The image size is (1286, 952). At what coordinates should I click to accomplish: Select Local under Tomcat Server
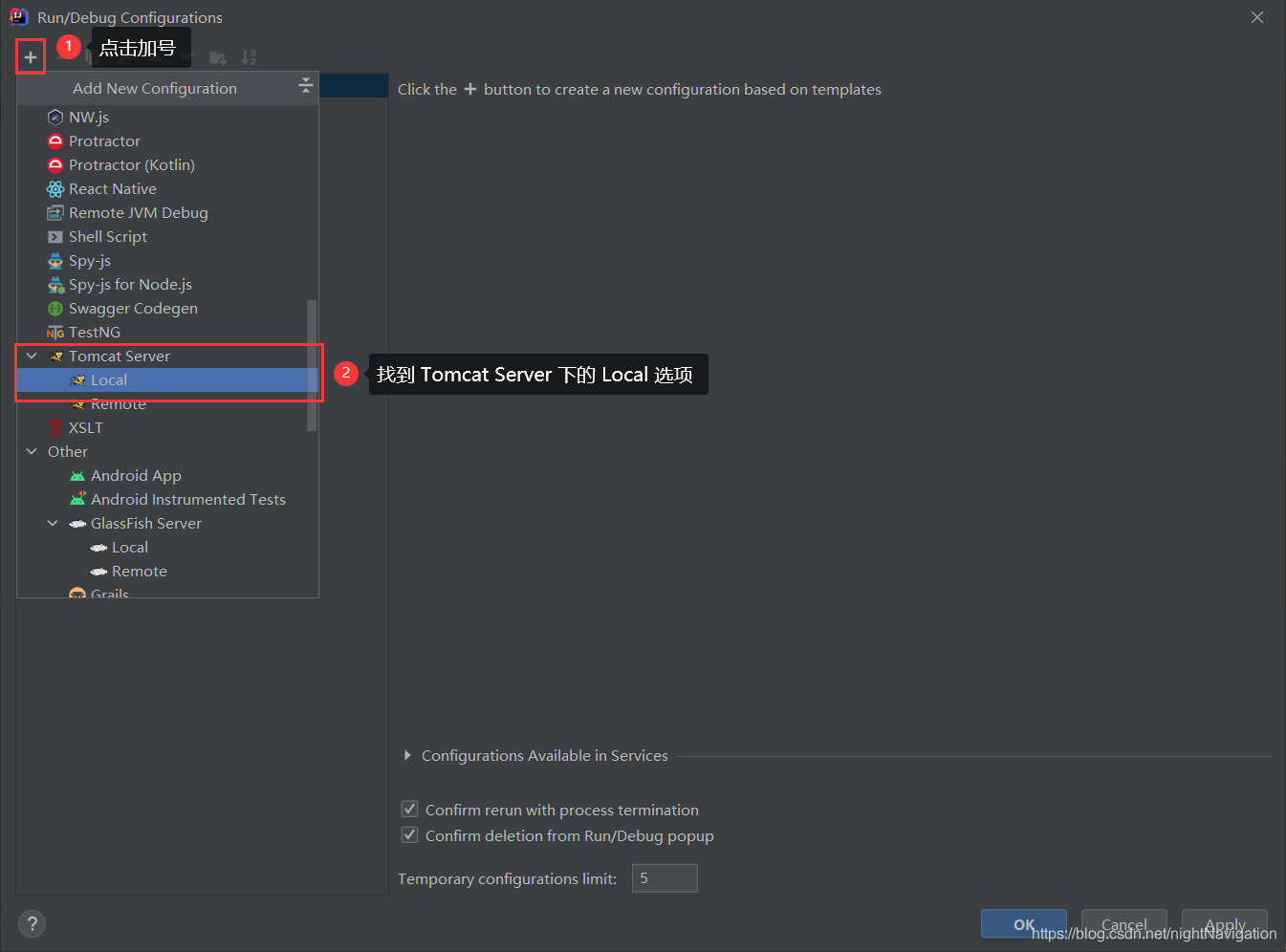click(167, 379)
